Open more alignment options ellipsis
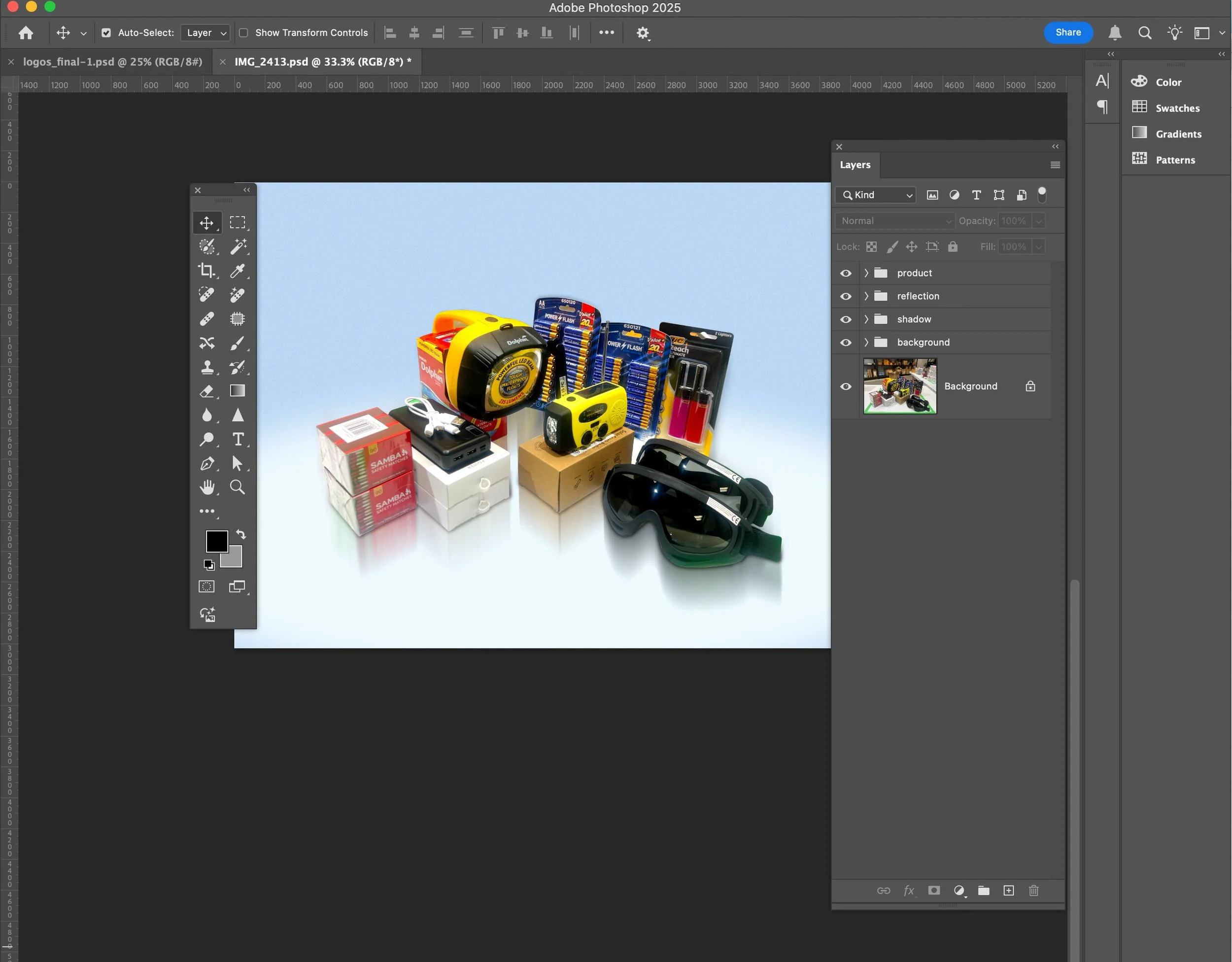The image size is (1232, 962). coord(607,33)
